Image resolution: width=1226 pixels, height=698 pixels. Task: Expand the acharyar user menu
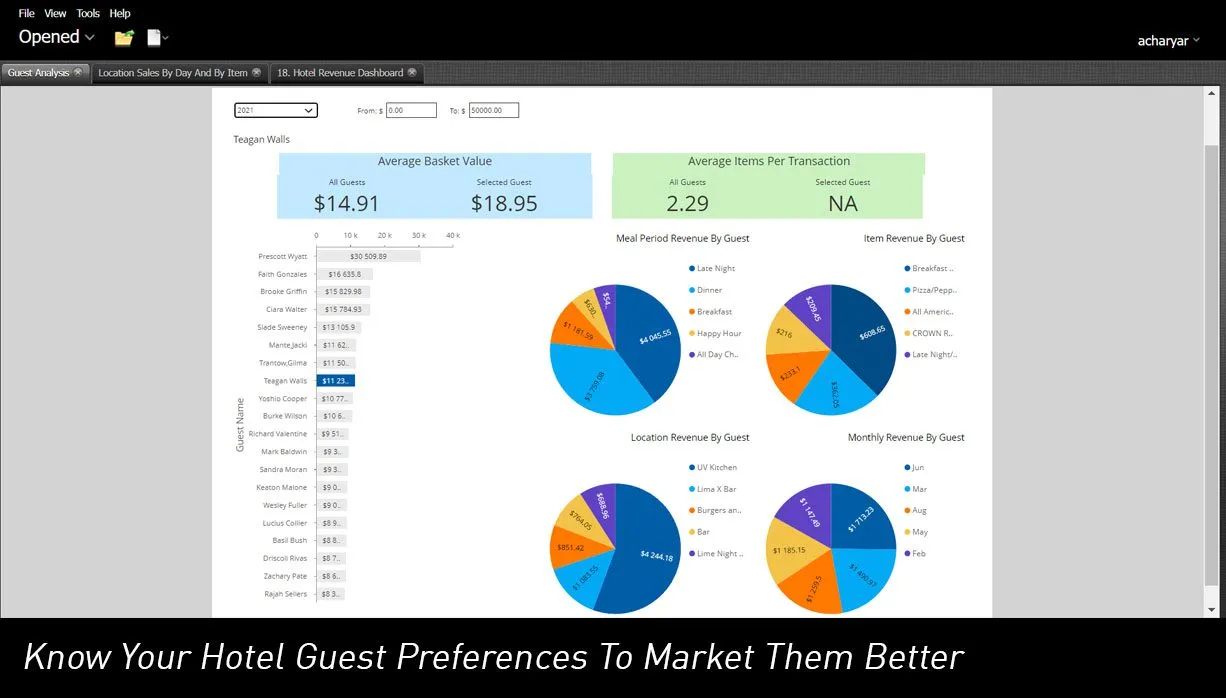pos(1168,41)
